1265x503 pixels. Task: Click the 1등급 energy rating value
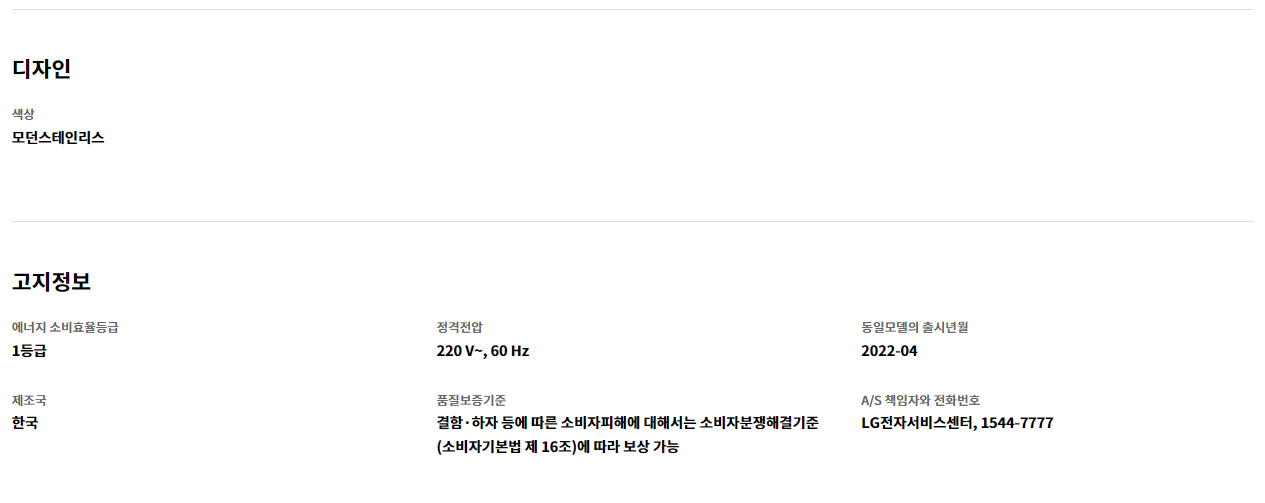[x=29, y=351]
